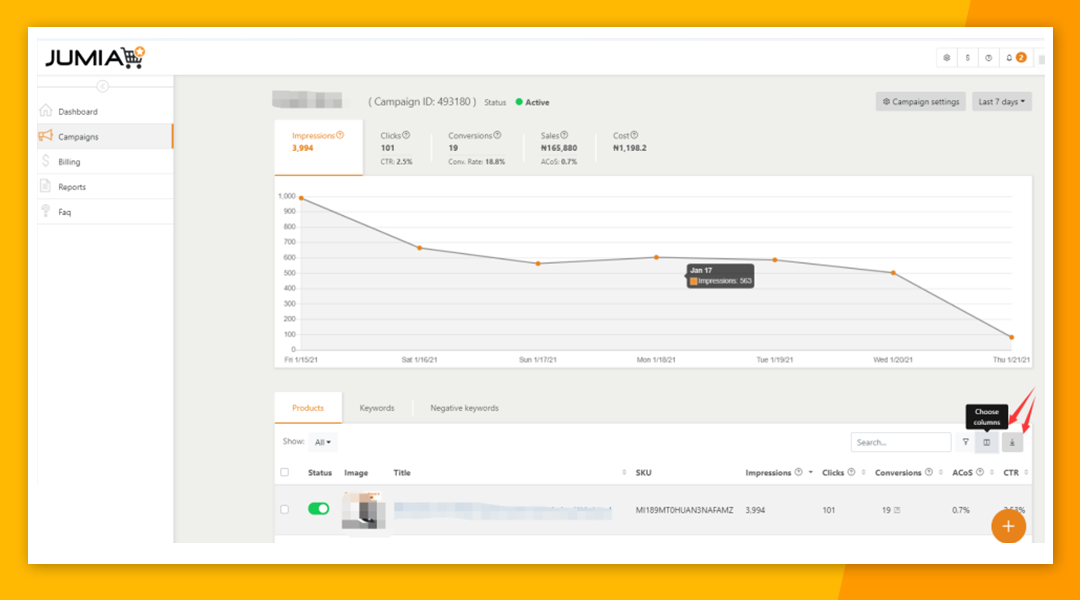Click the Campaign settings button
1080x600 pixels.
(921, 102)
